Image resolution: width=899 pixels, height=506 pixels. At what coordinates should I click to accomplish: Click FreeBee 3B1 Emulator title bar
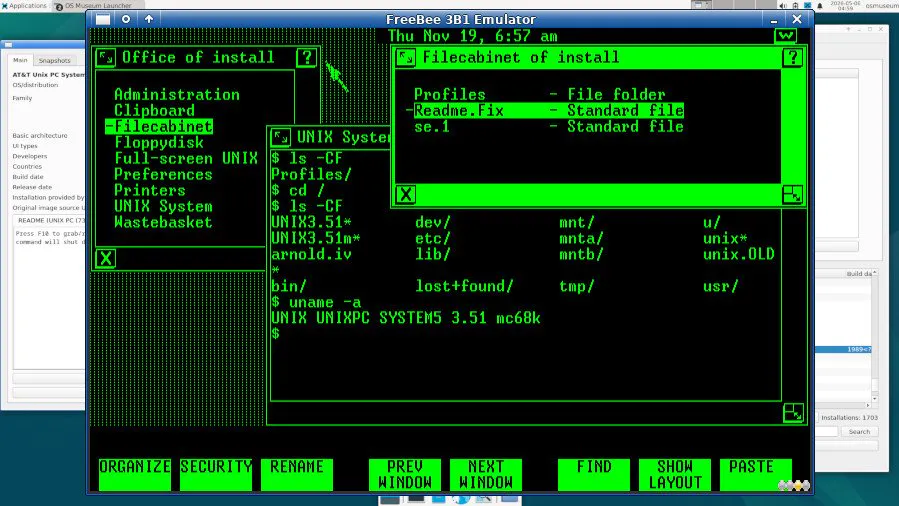[460, 19]
